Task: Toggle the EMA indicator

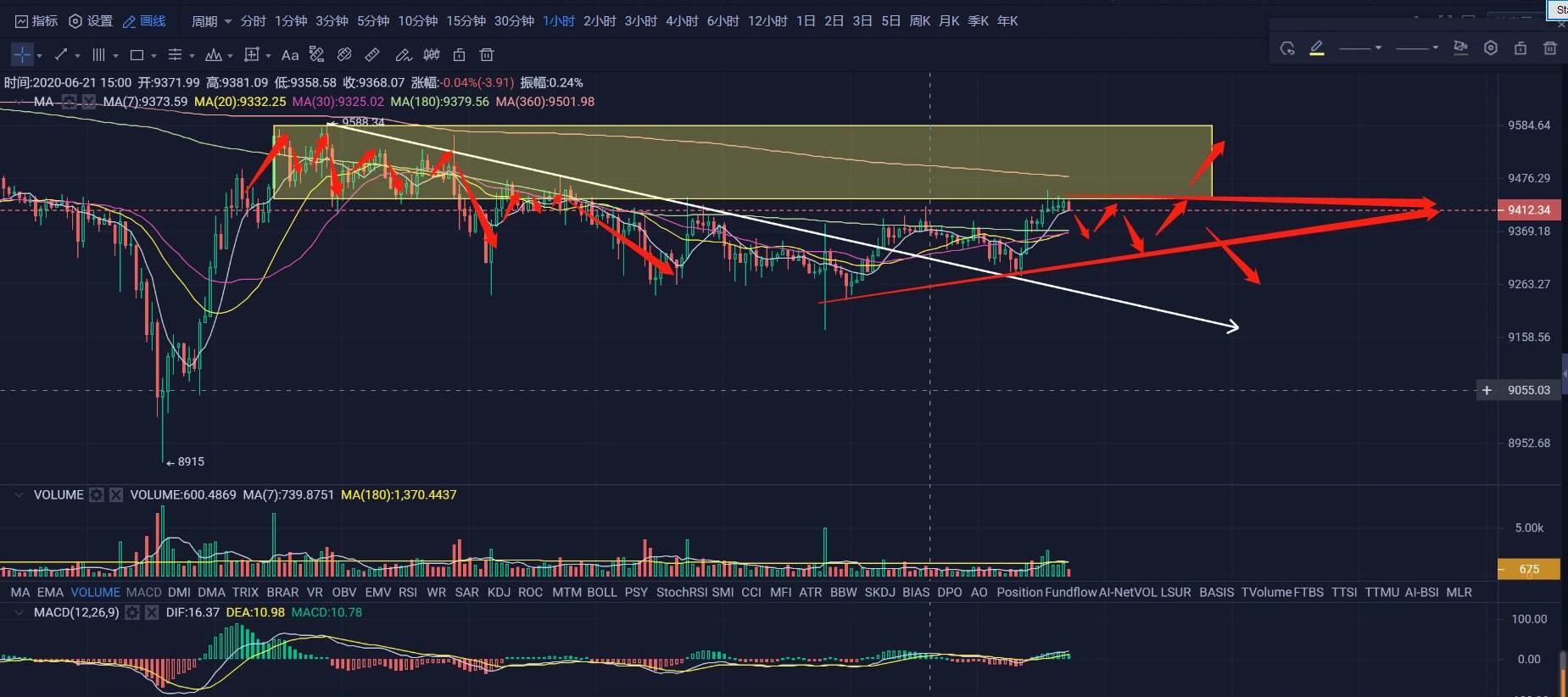Action: click(50, 593)
